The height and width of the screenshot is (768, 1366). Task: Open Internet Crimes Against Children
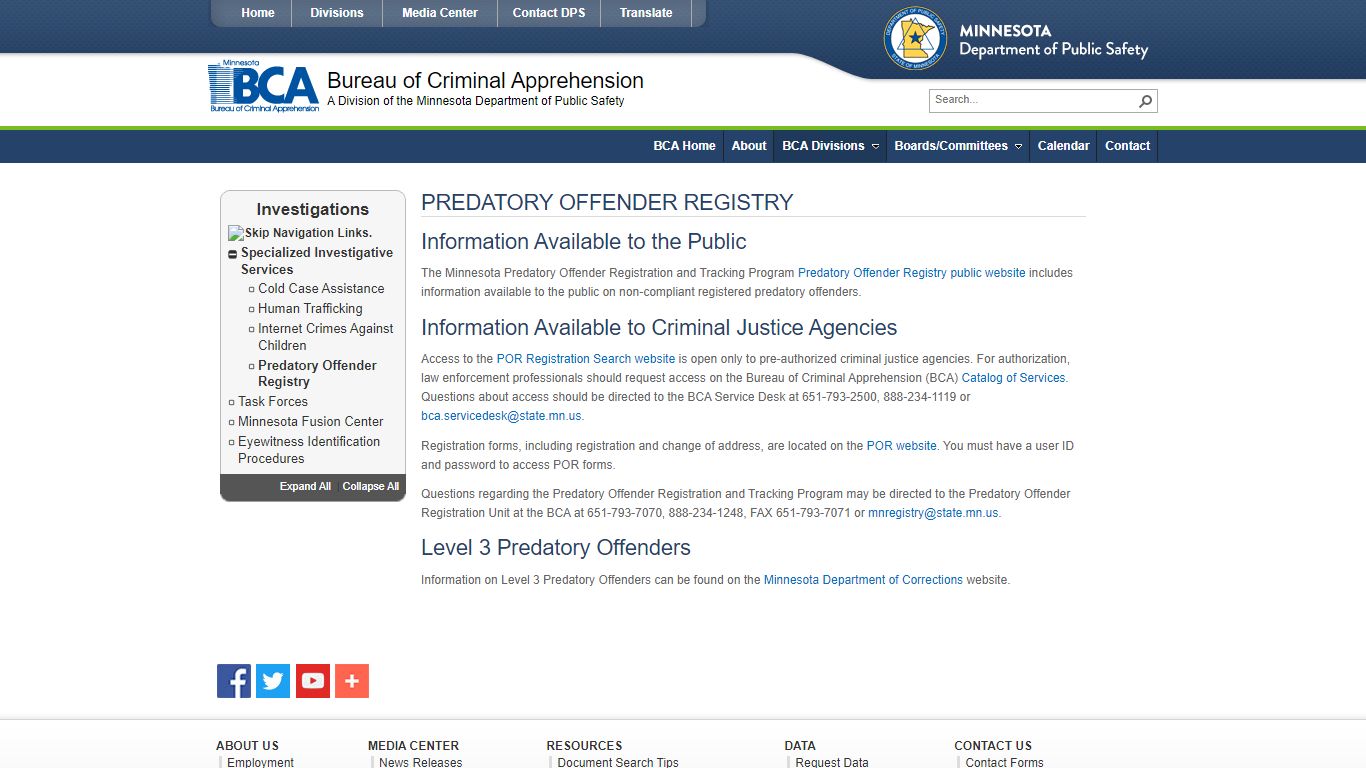click(x=326, y=337)
